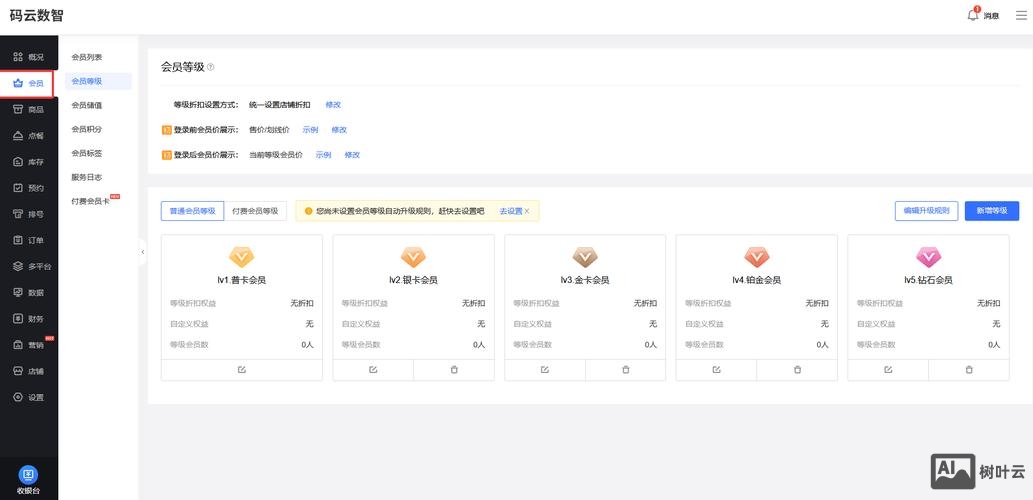Launch the 收银台 cashier desk
This screenshot has width=1033, height=500.
(28, 480)
